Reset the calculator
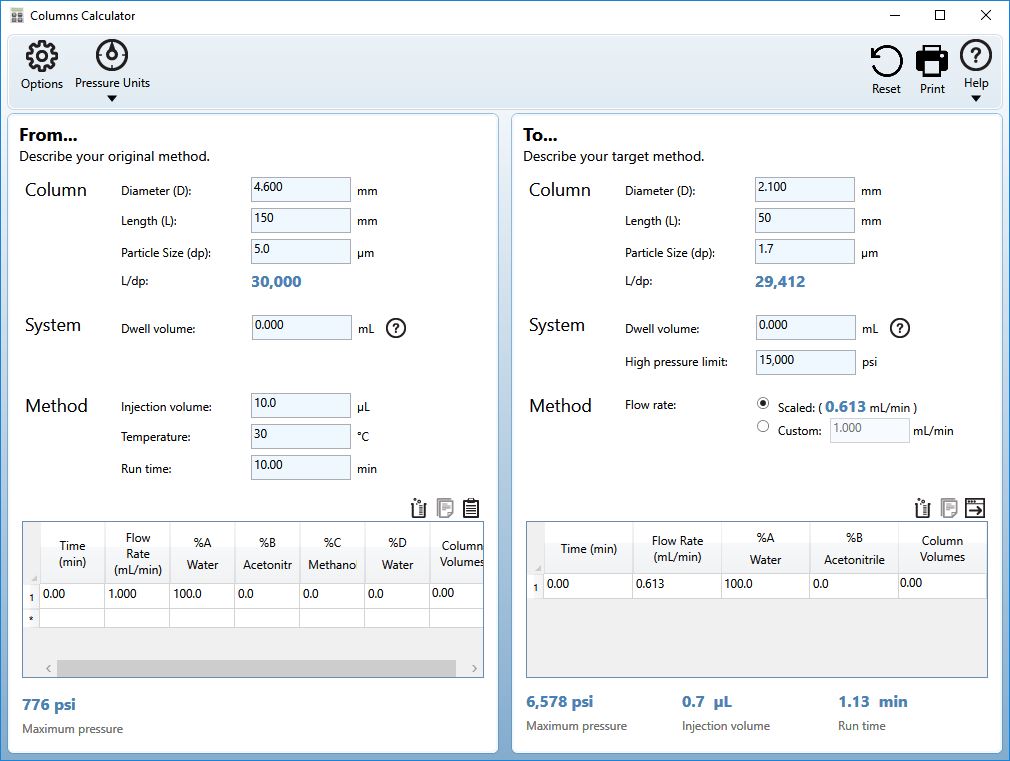The height and width of the screenshot is (761, 1010). click(886, 62)
